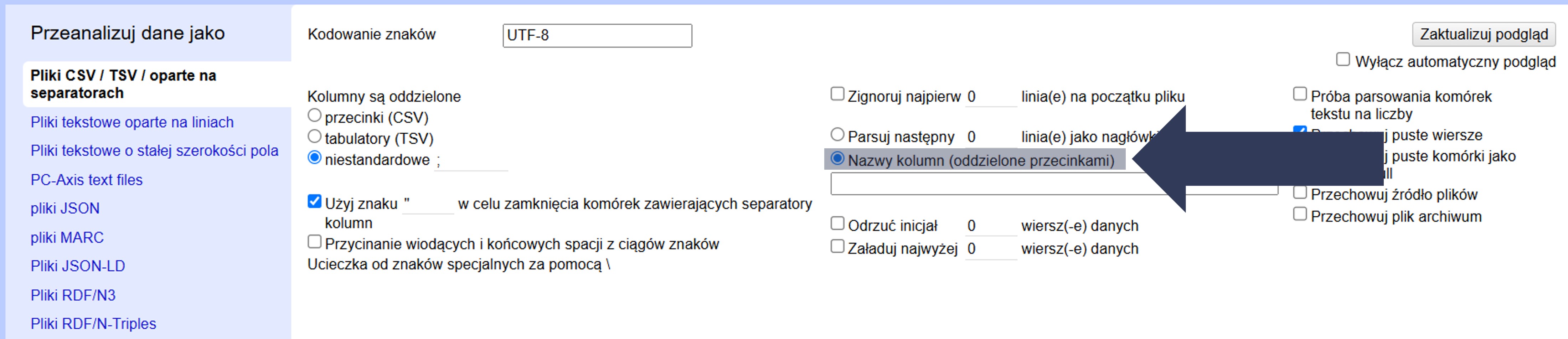The image size is (1568, 339).
Task: Toggle Przechowuj źródło plików checkbox
Action: [x=1300, y=193]
